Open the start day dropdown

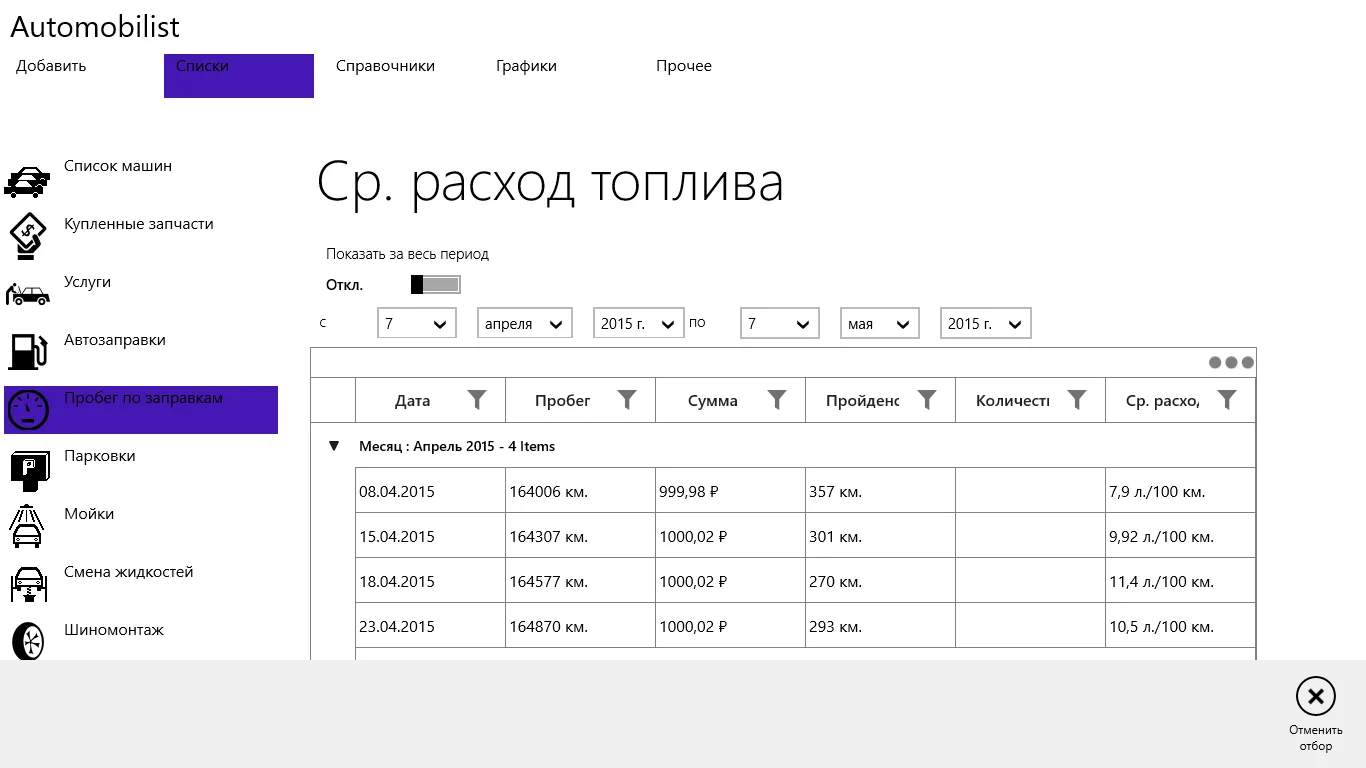417,323
